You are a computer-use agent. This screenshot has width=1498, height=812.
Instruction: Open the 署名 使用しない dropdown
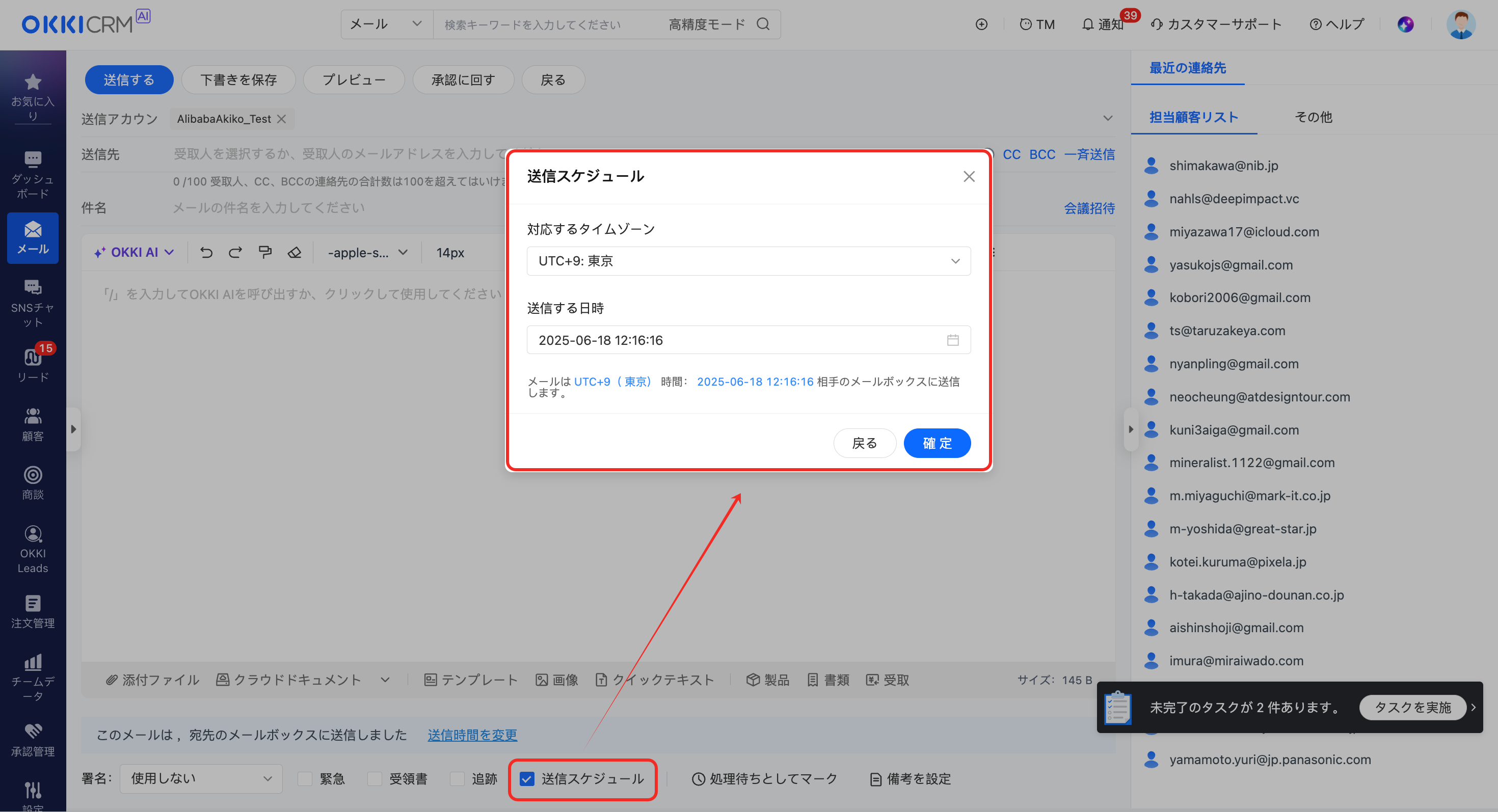[x=201, y=778]
